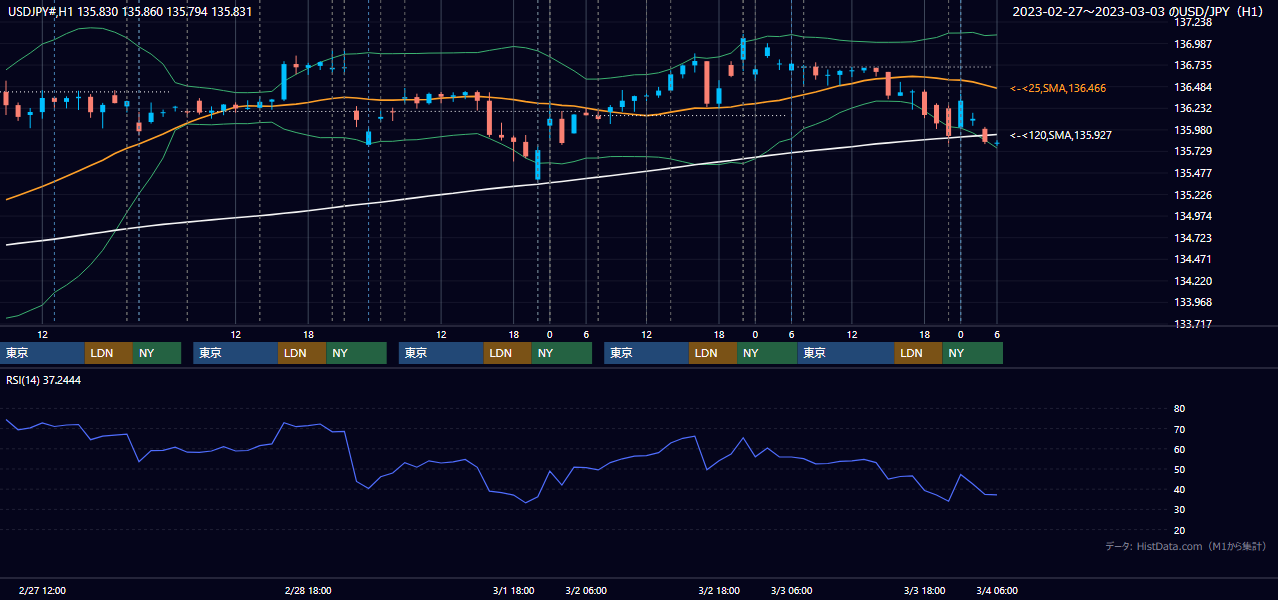Click RSI scale value 70
1278x600 pixels.
click(x=1179, y=429)
